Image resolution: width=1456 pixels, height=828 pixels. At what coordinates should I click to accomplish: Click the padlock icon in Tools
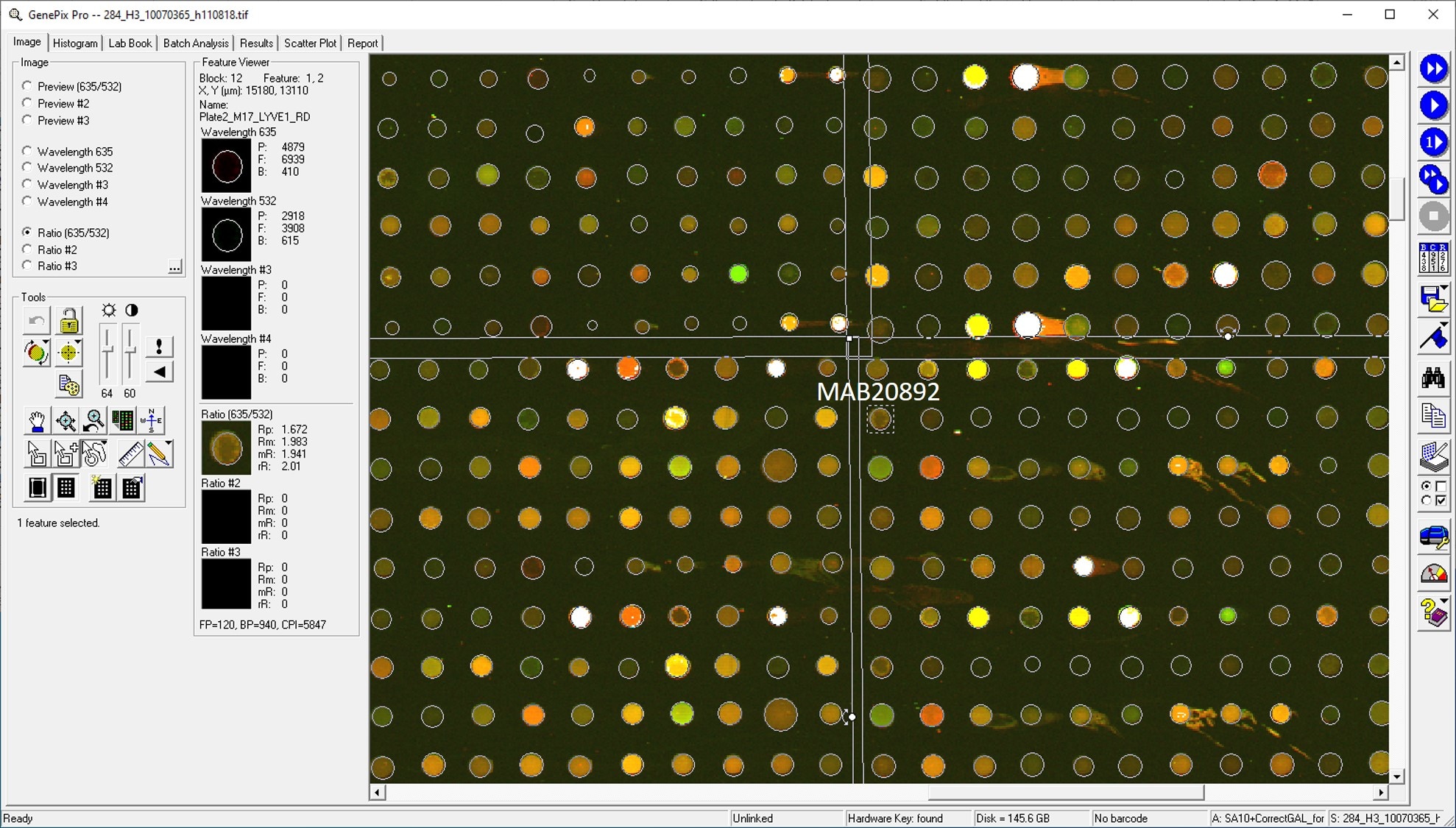coord(69,321)
